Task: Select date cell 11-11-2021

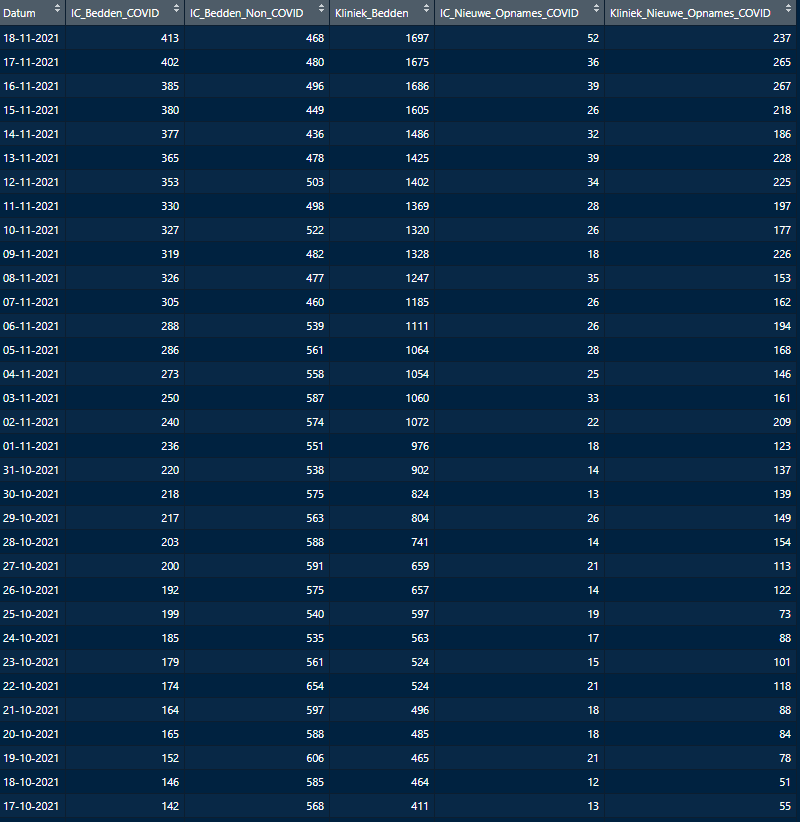Action: tap(31, 207)
